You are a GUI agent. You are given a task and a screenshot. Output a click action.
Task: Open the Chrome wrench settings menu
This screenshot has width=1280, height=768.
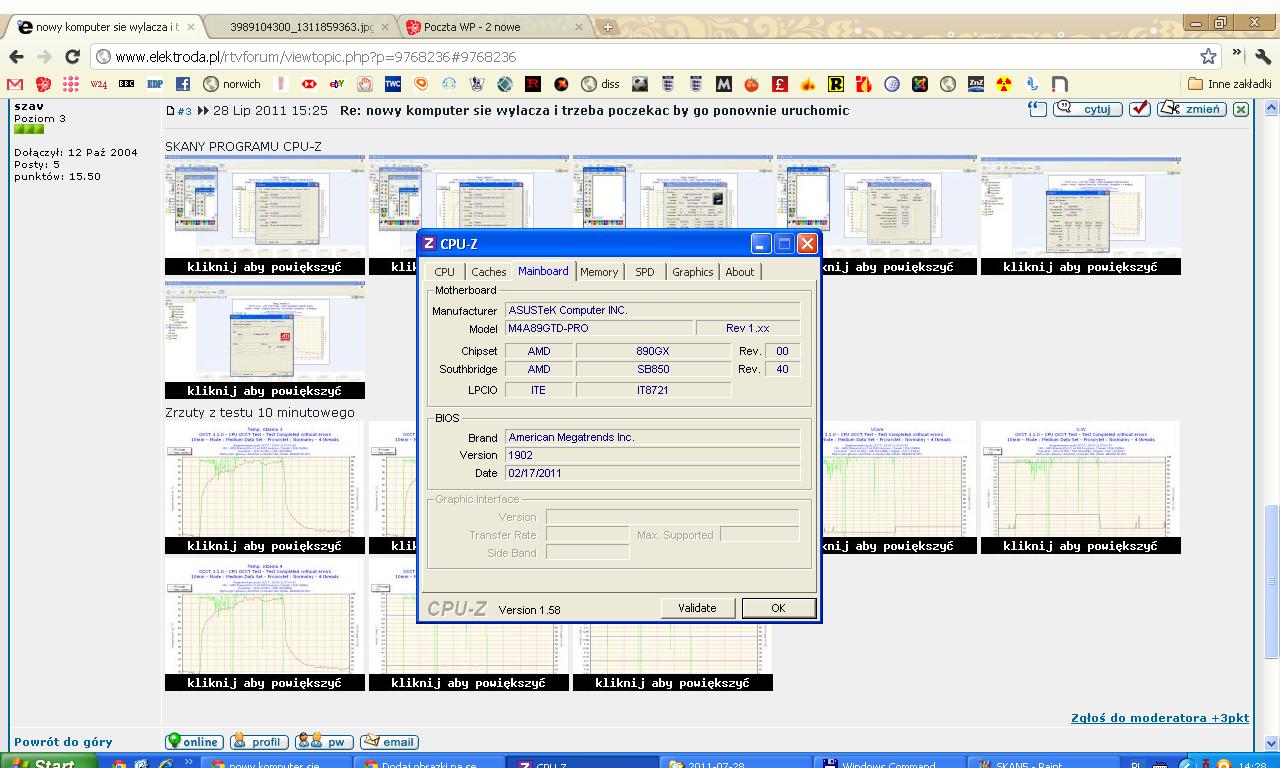click(x=1263, y=56)
